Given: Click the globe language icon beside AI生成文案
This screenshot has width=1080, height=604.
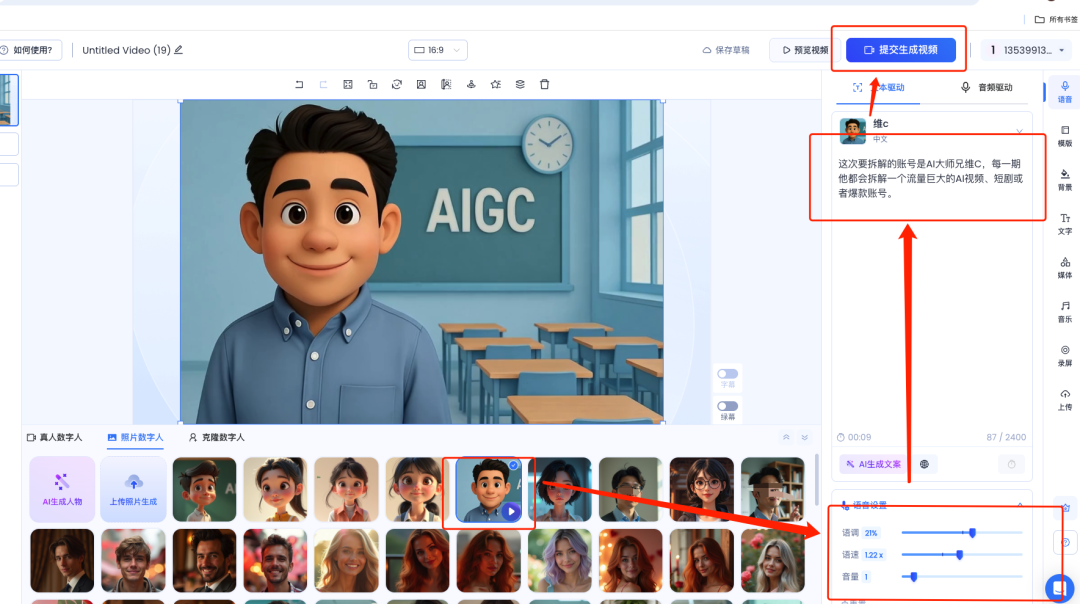Looking at the screenshot, I should (925, 464).
